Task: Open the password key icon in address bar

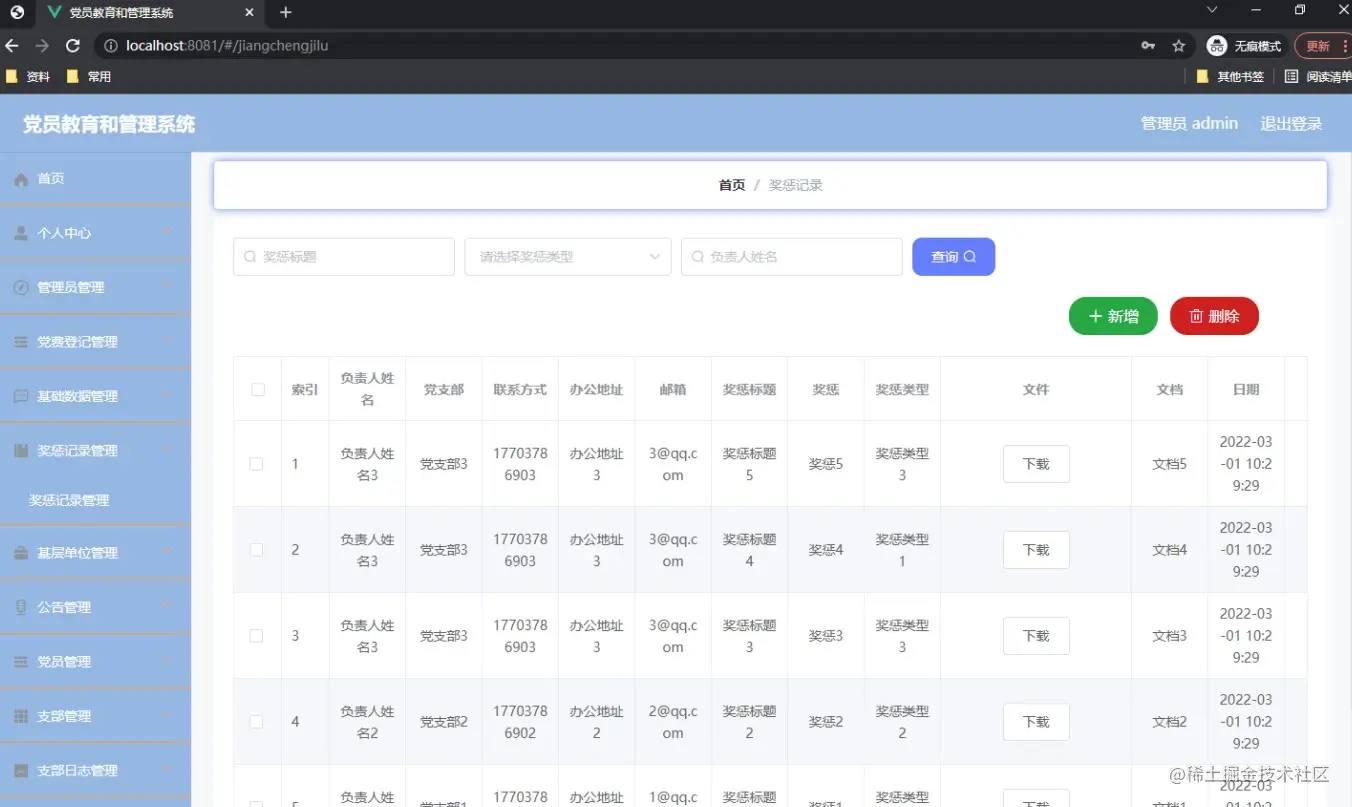Action: click(1148, 46)
